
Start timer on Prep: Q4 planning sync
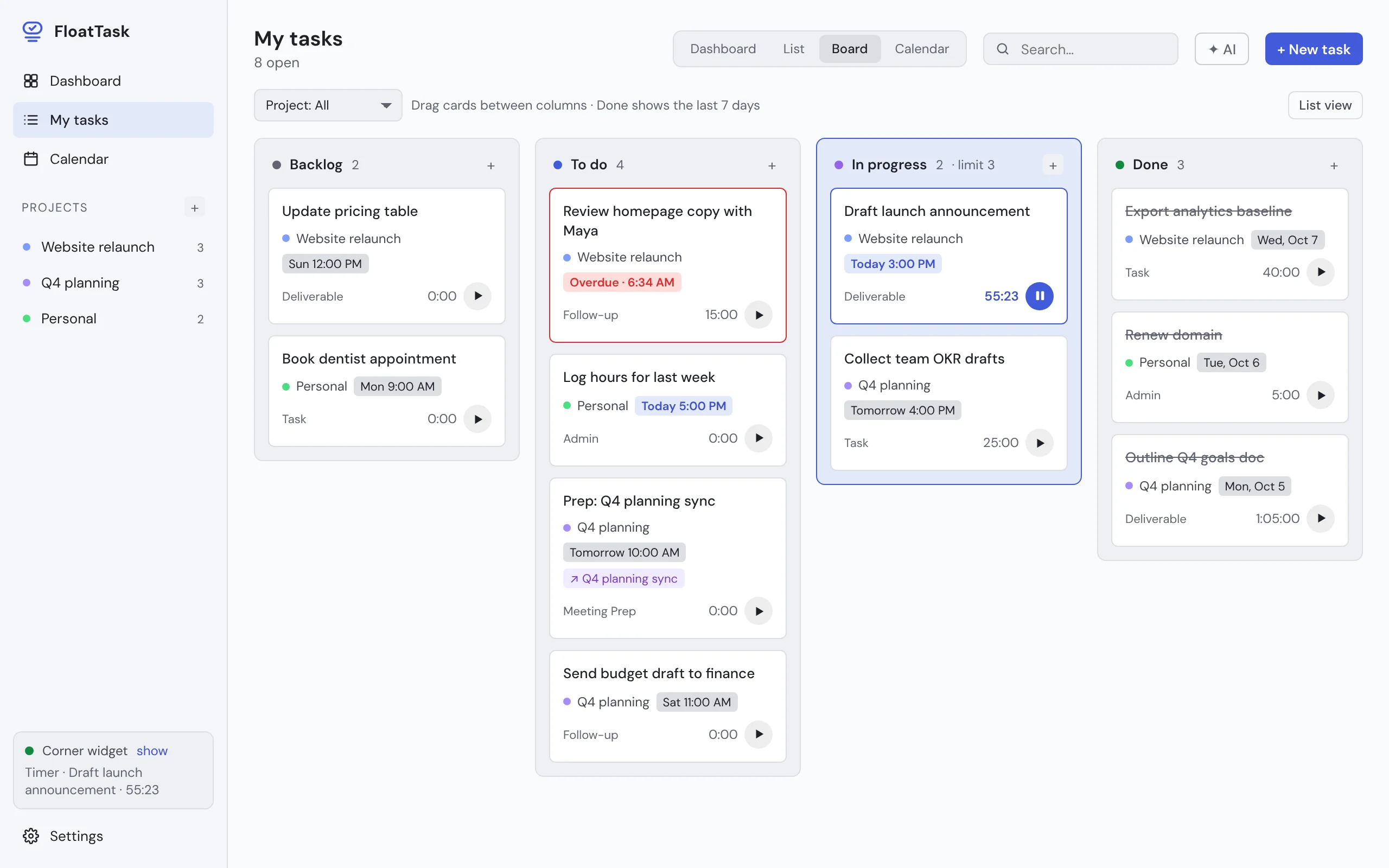758,611
